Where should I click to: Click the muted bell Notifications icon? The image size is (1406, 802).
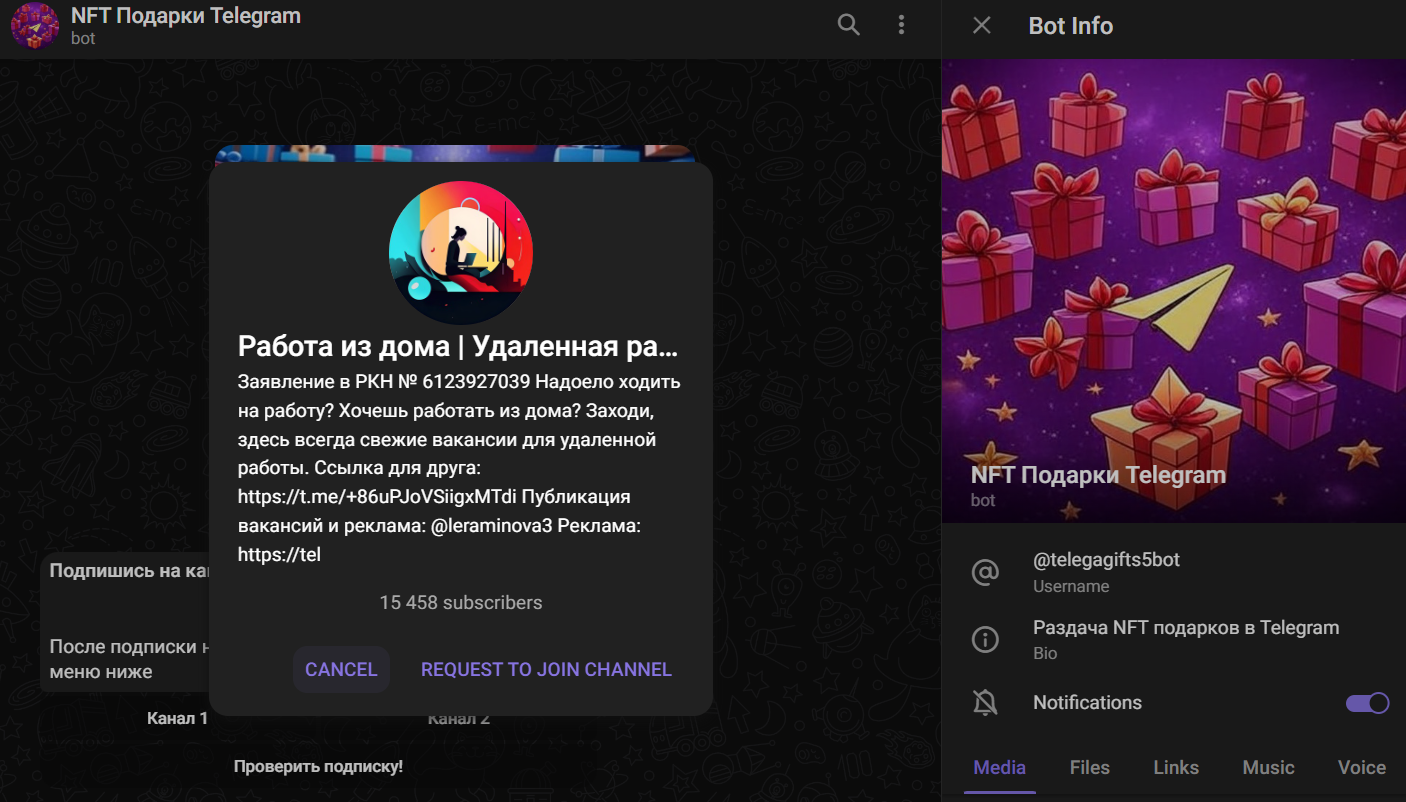tap(985, 703)
